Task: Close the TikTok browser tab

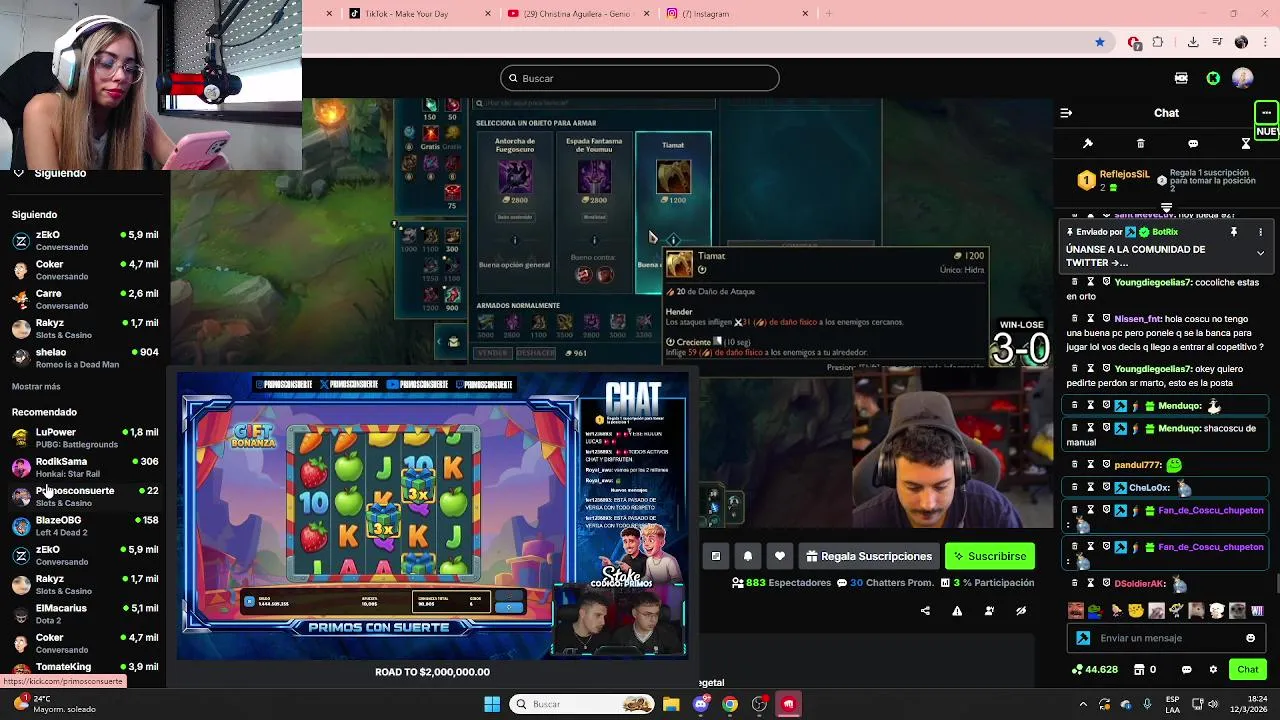Action: pyautogui.click(x=488, y=14)
